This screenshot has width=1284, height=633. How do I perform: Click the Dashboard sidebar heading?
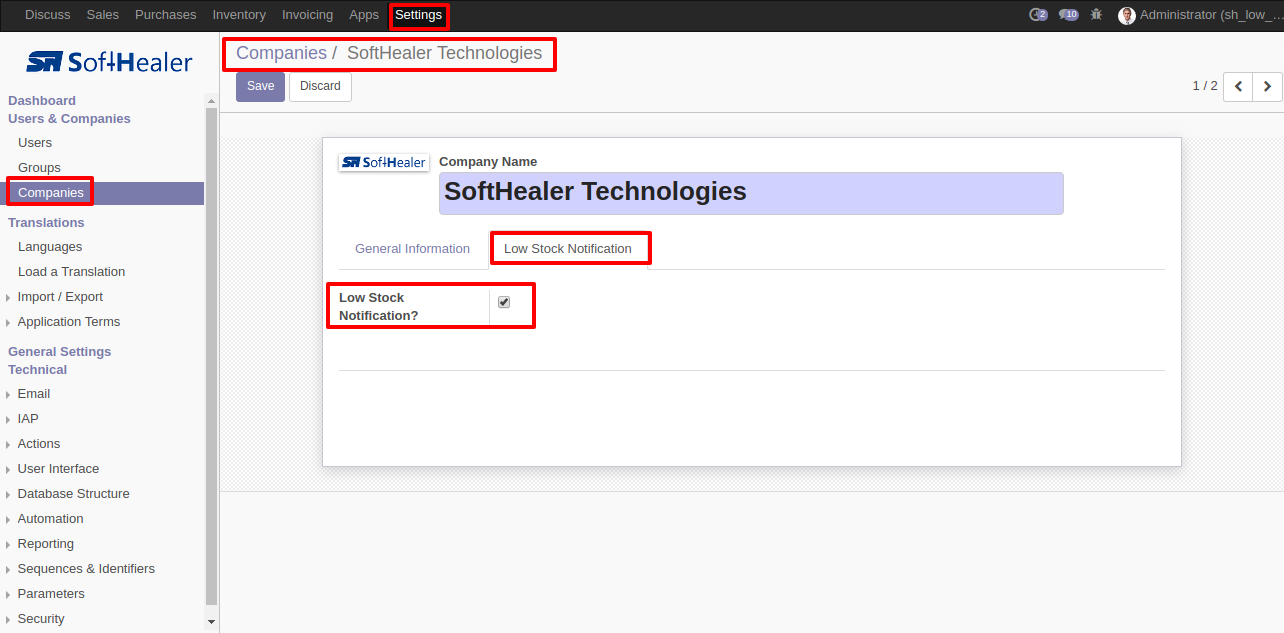click(42, 101)
